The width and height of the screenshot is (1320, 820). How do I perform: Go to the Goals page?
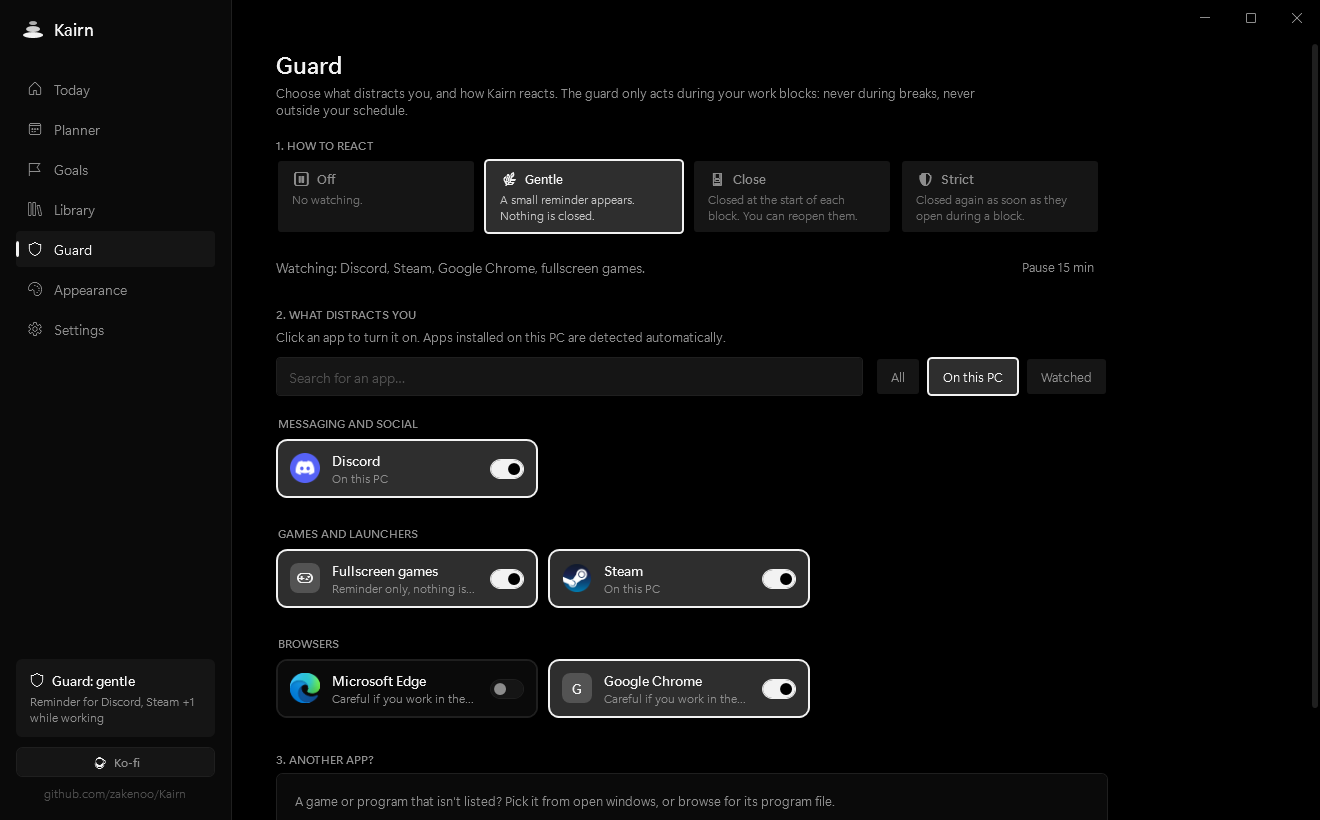pos(115,170)
